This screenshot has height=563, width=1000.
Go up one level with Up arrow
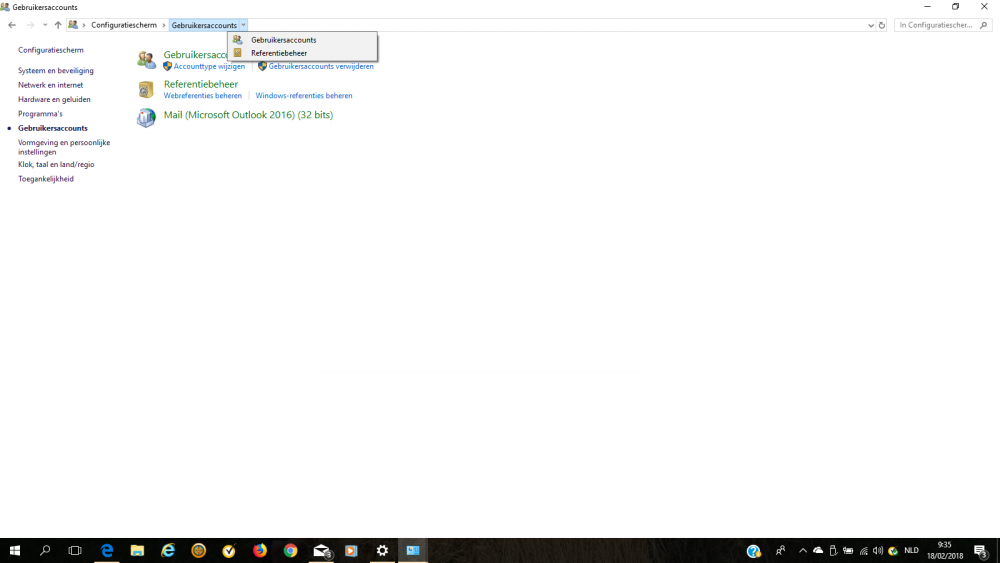click(x=58, y=25)
